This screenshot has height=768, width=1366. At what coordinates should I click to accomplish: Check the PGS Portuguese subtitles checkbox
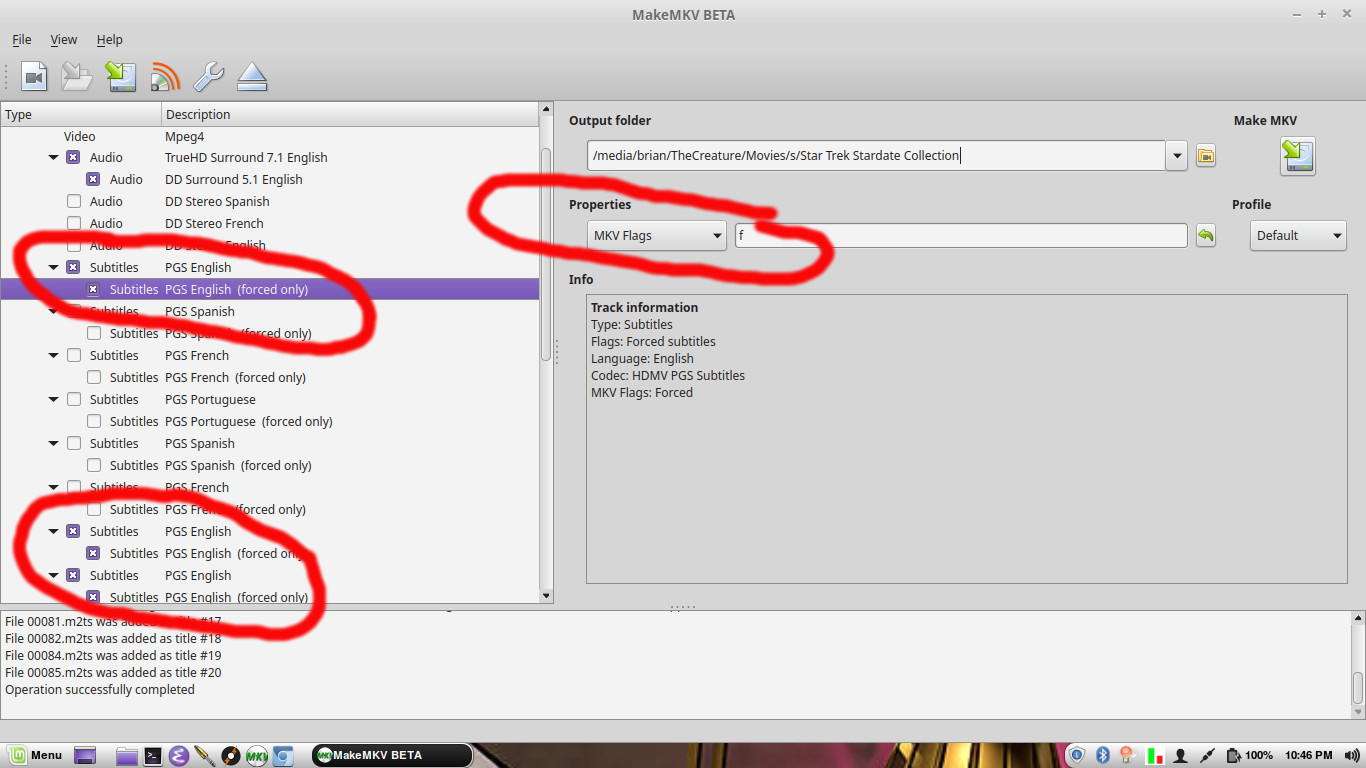pyautogui.click(x=73, y=399)
